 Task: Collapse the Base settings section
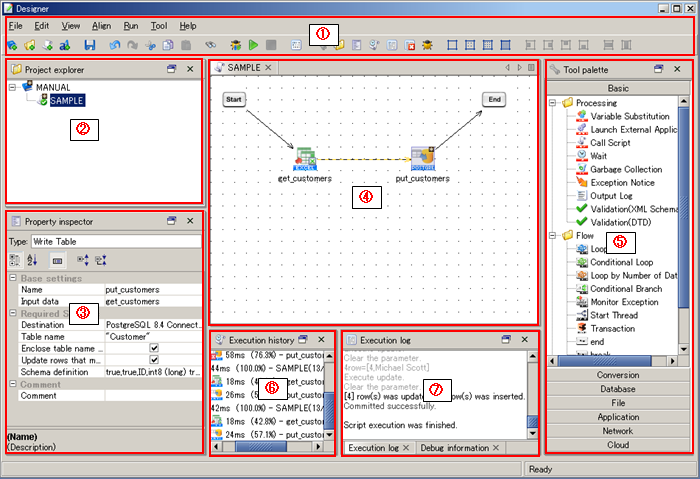(x=13, y=278)
